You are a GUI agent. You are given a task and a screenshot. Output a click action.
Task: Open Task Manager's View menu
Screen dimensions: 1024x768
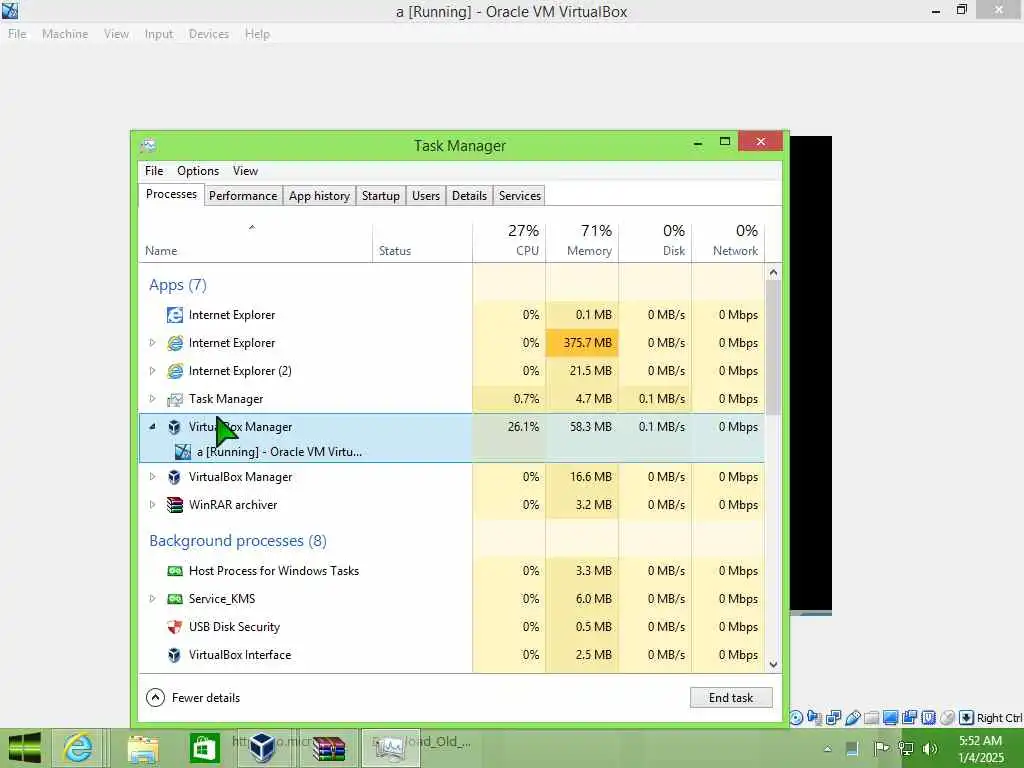[246, 171]
